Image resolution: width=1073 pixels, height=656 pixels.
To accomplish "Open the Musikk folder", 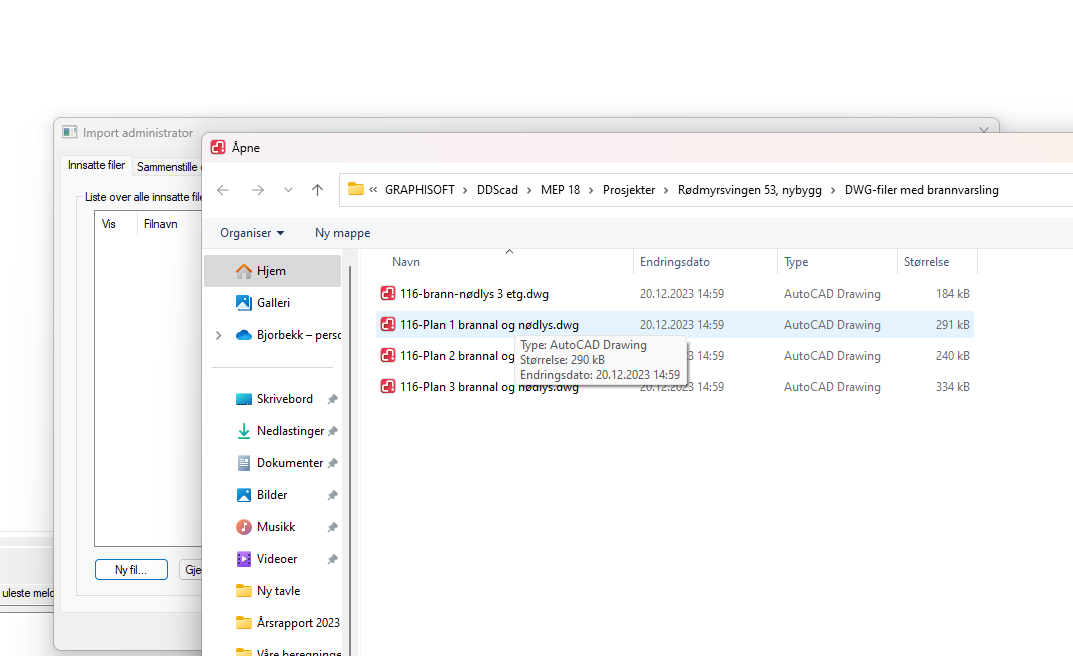I will (276, 527).
